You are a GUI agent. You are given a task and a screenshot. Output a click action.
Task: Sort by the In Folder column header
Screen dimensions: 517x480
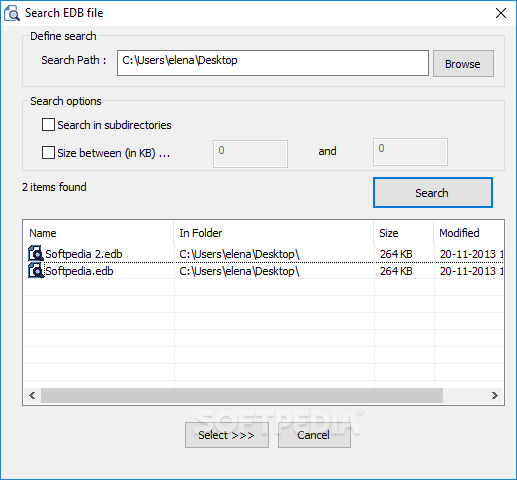point(274,233)
